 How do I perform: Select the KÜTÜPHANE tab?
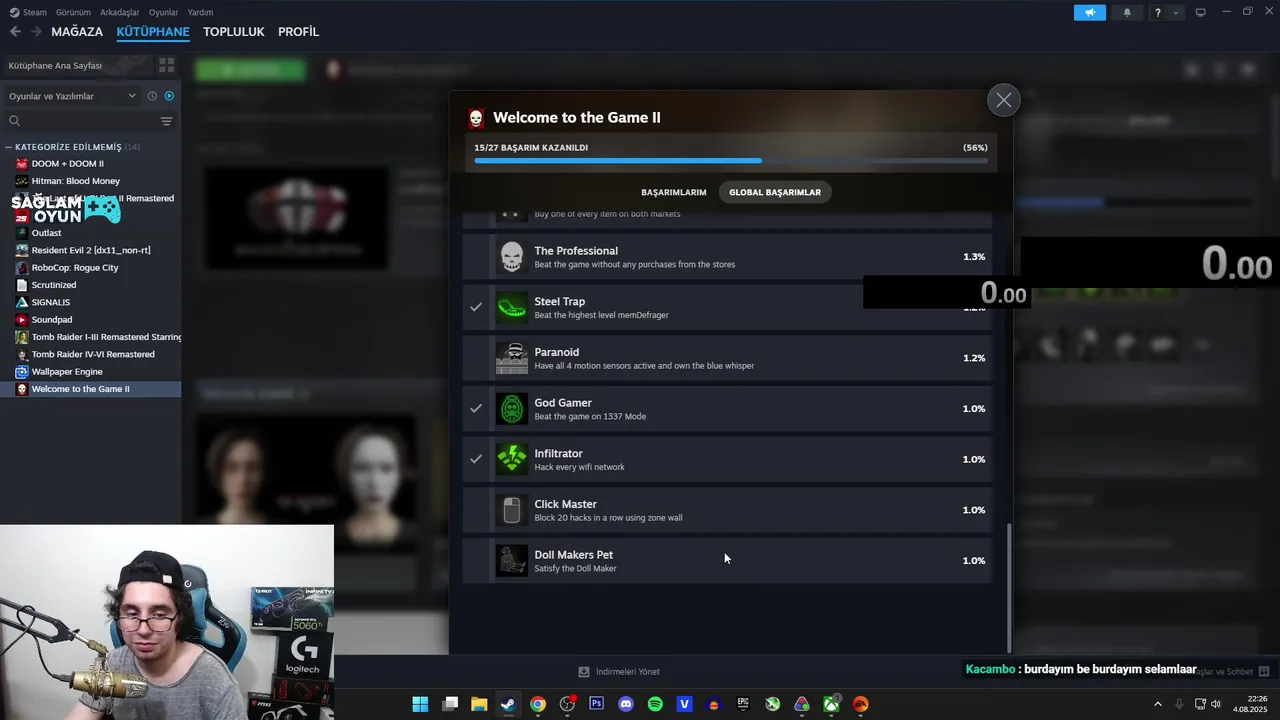pos(153,32)
